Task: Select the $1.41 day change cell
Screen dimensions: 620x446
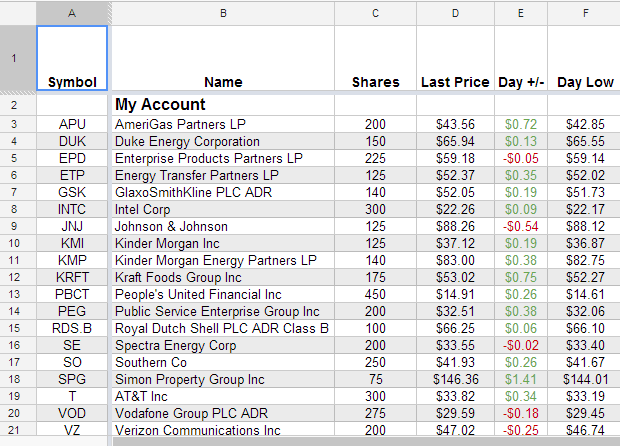Action: coord(521,379)
